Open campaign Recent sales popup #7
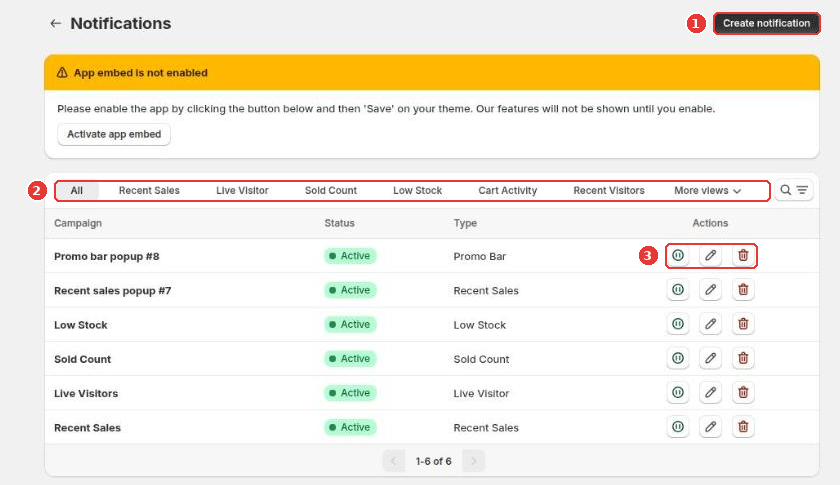 (x=112, y=291)
